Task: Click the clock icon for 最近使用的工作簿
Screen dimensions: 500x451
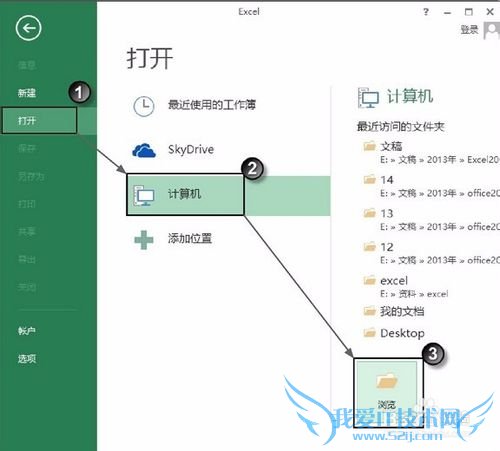Action: pyautogui.click(x=144, y=106)
